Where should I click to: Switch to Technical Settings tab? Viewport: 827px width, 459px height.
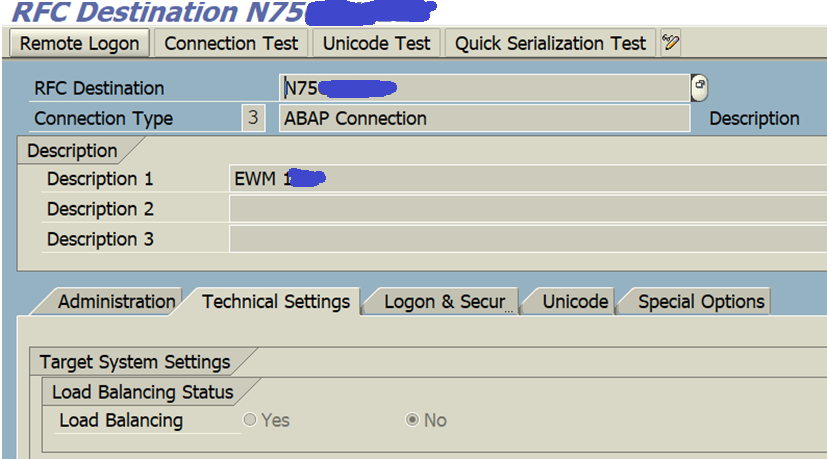276,302
